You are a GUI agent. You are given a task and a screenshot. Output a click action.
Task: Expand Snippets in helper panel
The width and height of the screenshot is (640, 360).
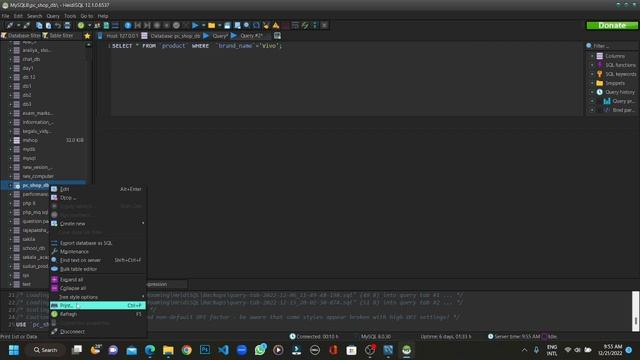pyautogui.click(x=592, y=83)
